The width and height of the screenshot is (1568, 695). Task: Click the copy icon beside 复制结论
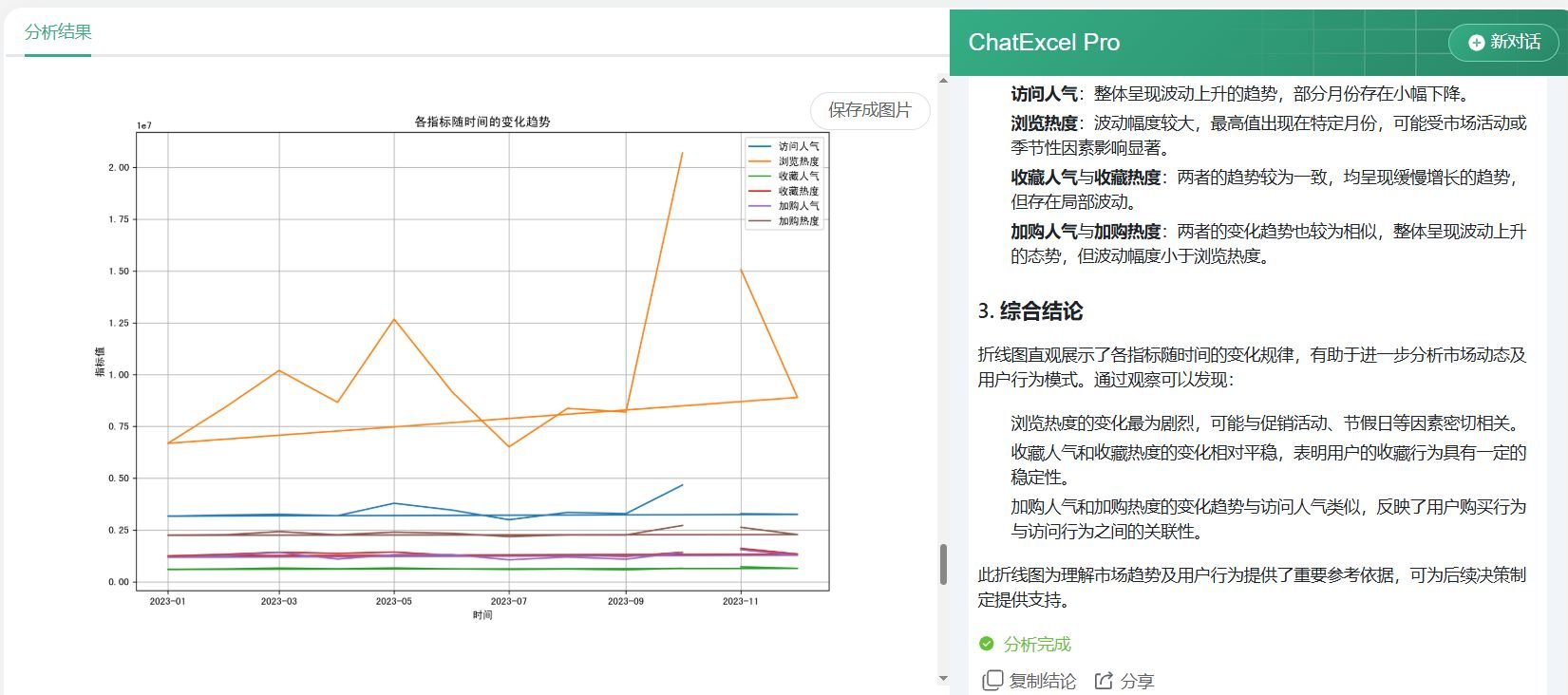[992, 680]
